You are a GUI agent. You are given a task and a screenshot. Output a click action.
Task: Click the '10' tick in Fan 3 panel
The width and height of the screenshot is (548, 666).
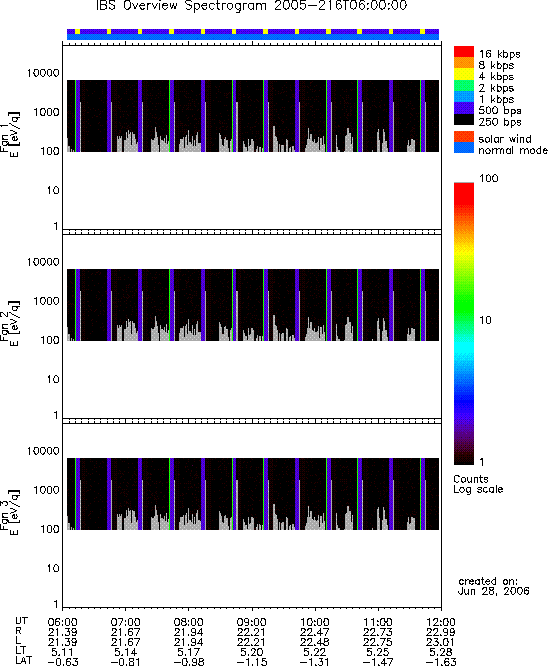pos(53,568)
